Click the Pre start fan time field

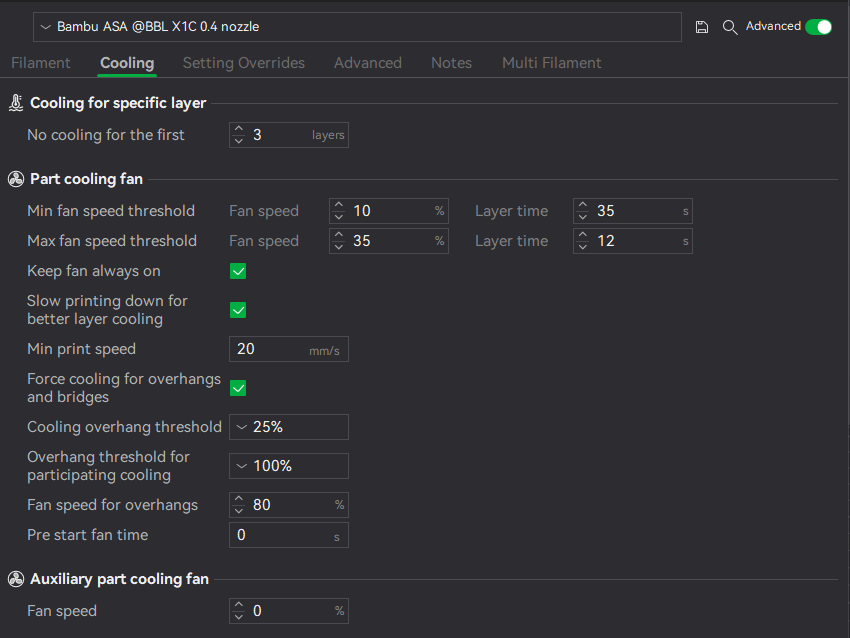point(288,535)
